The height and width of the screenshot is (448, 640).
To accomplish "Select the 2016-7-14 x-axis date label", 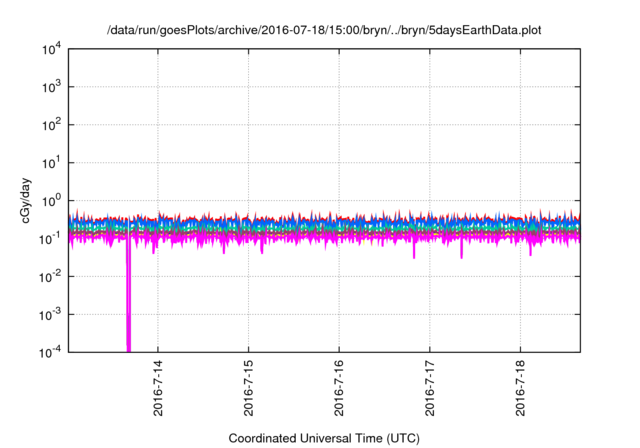I will [x=158, y=388].
